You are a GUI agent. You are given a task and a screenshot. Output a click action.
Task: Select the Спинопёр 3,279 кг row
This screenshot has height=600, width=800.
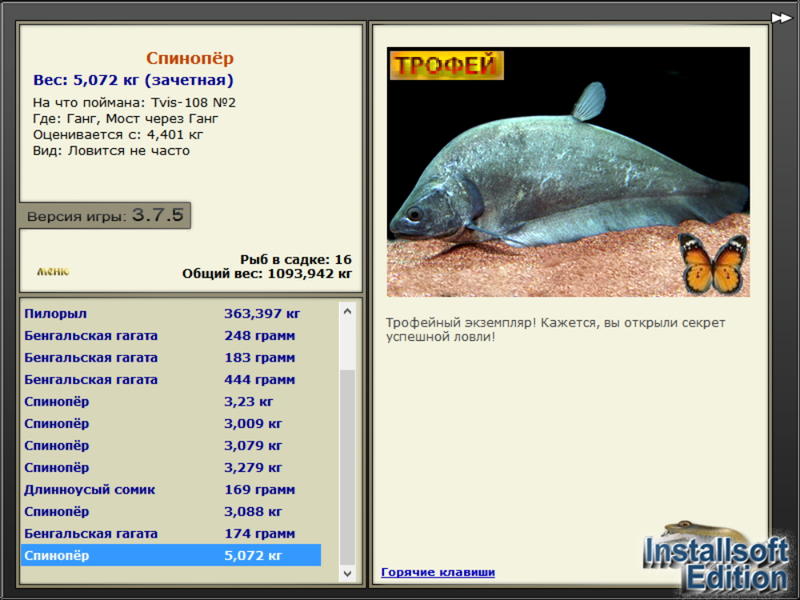coord(171,467)
